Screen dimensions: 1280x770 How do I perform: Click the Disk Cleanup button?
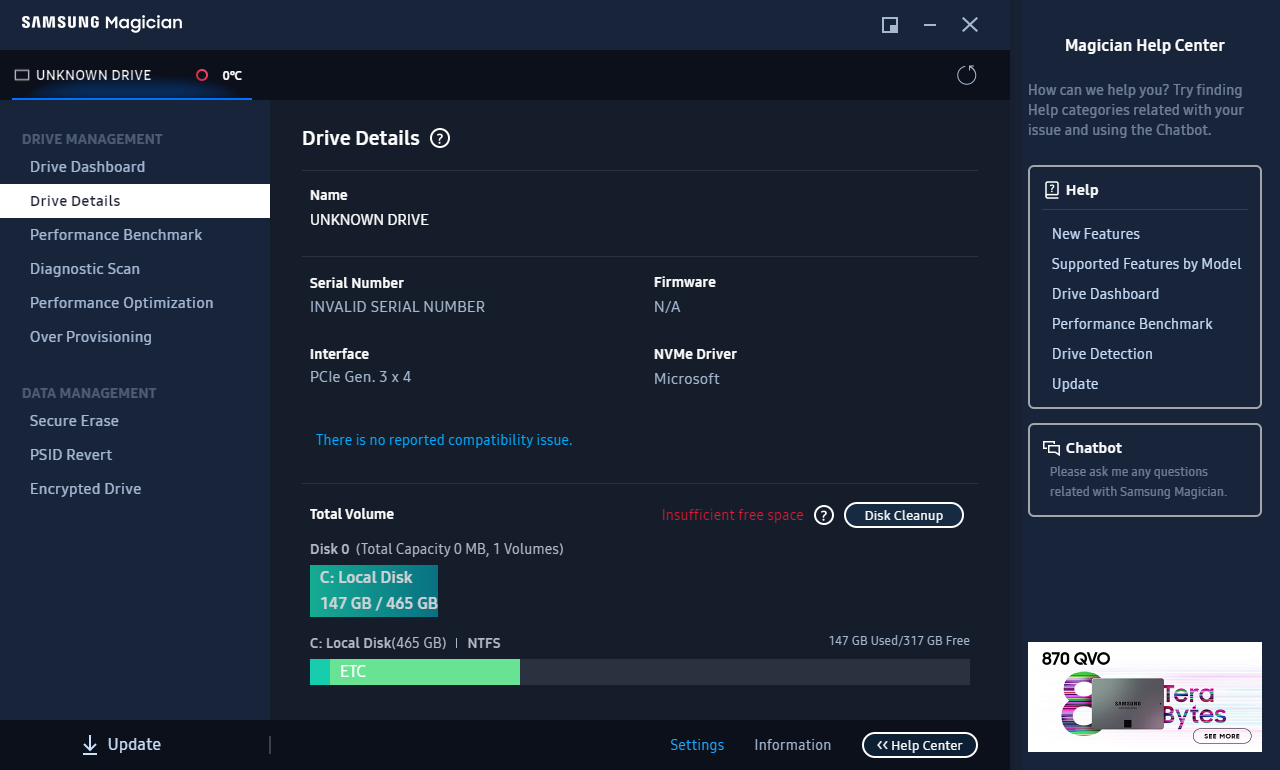click(904, 515)
